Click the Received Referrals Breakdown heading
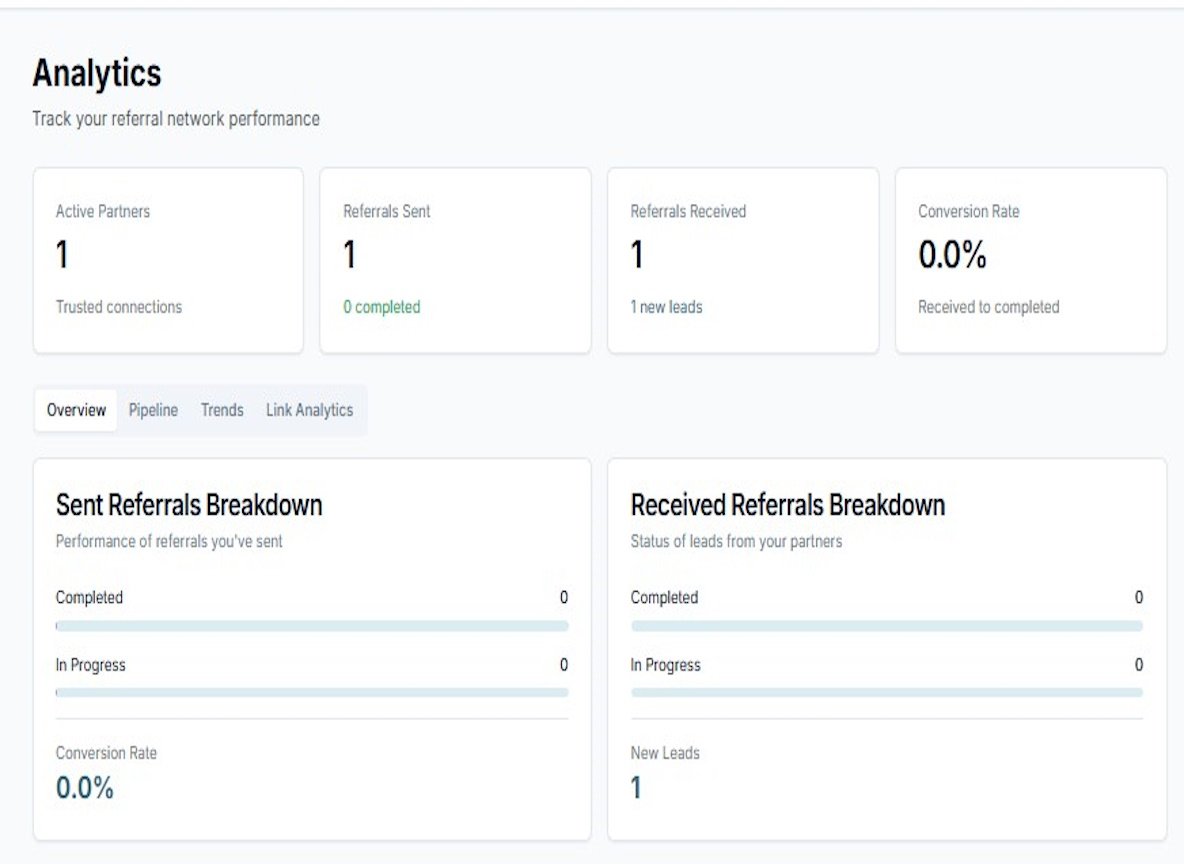This screenshot has height=864, width=1184. (x=787, y=505)
